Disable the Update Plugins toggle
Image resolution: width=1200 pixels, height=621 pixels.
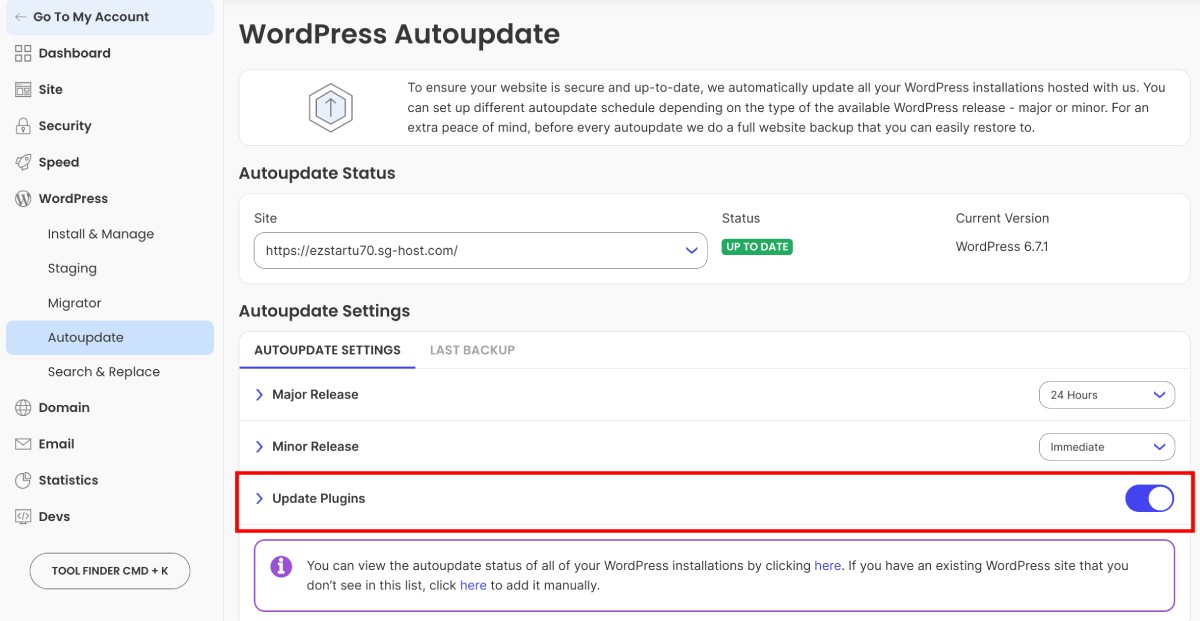pos(1150,497)
